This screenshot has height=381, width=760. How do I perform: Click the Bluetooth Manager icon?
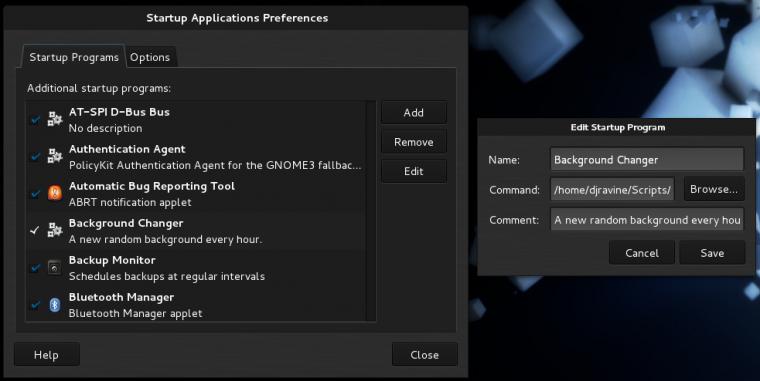pyautogui.click(x=54, y=304)
